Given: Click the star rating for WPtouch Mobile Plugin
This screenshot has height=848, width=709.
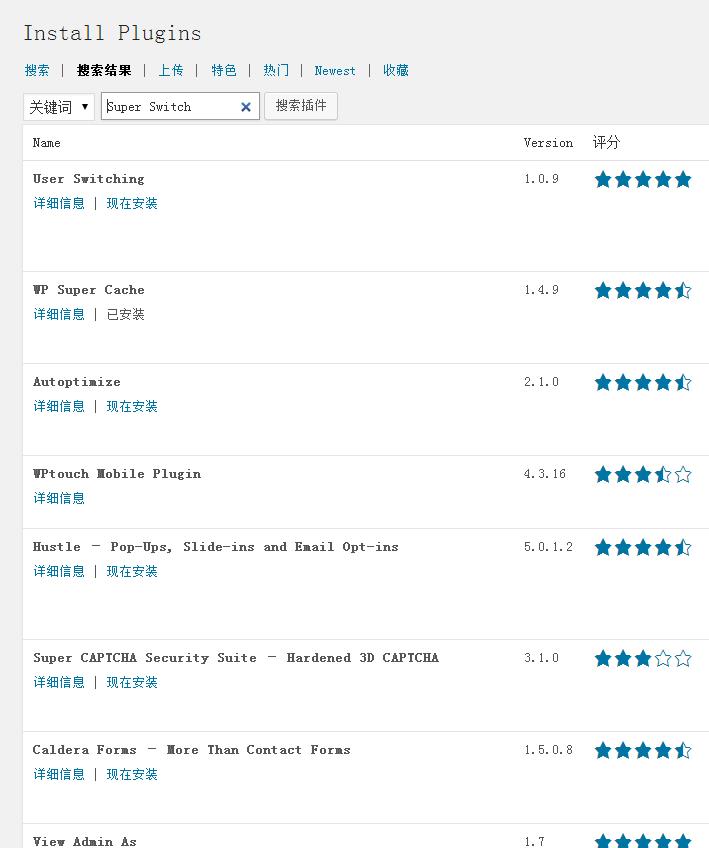Looking at the screenshot, I should click(643, 474).
